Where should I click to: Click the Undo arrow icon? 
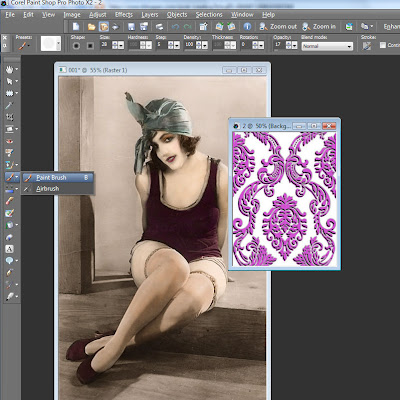175,26
